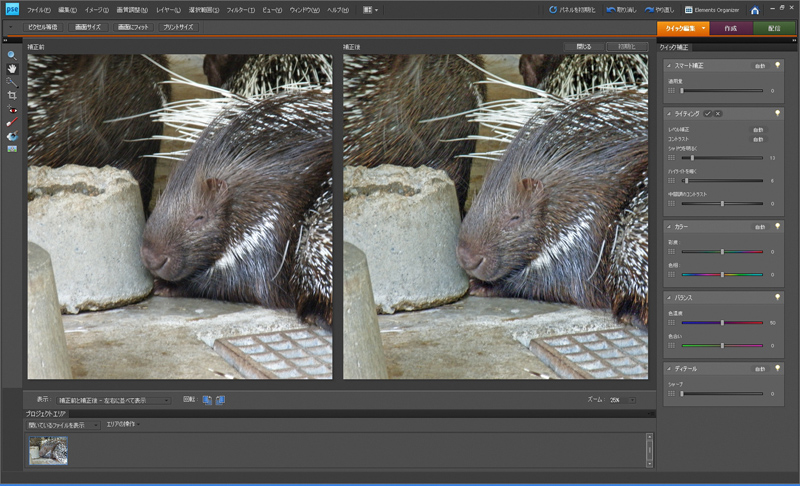Click lightbulb tip icon in スマート補正 panel
The width and height of the screenshot is (800, 486).
click(x=776, y=64)
